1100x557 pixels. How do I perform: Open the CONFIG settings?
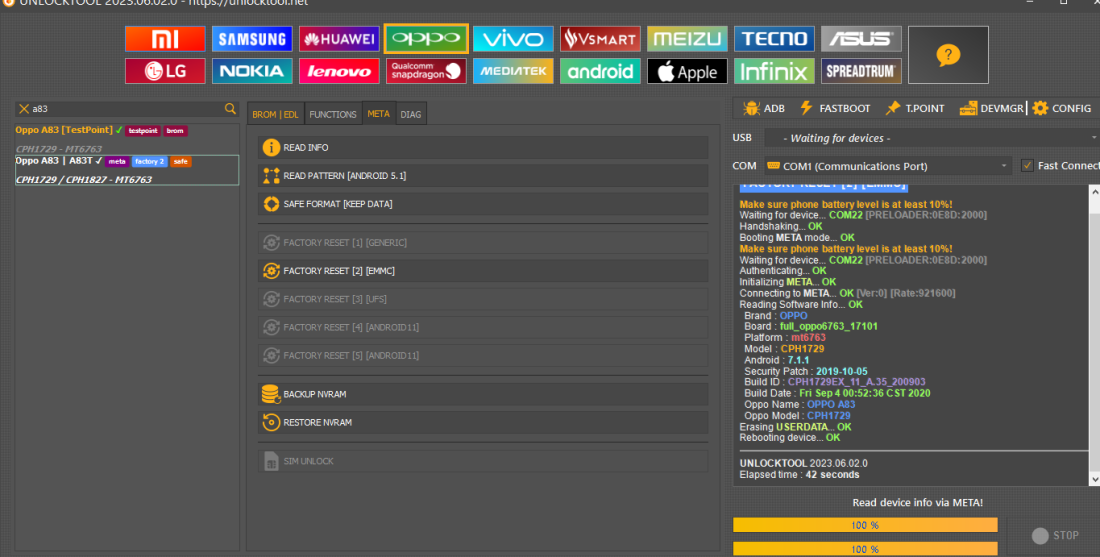(1061, 108)
